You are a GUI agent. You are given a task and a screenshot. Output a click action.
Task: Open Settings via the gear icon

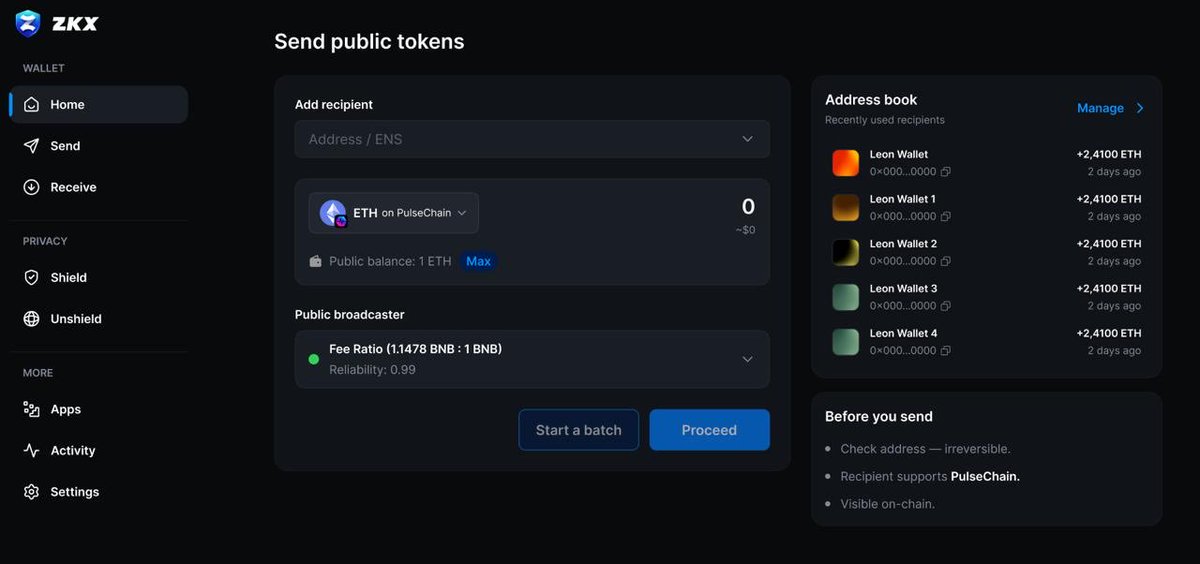pyautogui.click(x=31, y=492)
